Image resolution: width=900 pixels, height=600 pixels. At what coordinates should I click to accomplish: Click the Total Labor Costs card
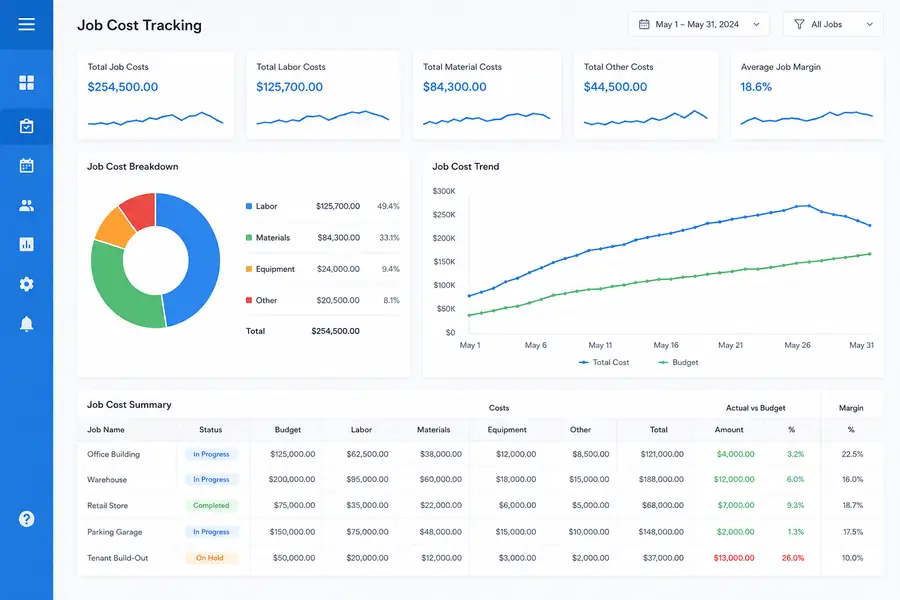pyautogui.click(x=324, y=95)
